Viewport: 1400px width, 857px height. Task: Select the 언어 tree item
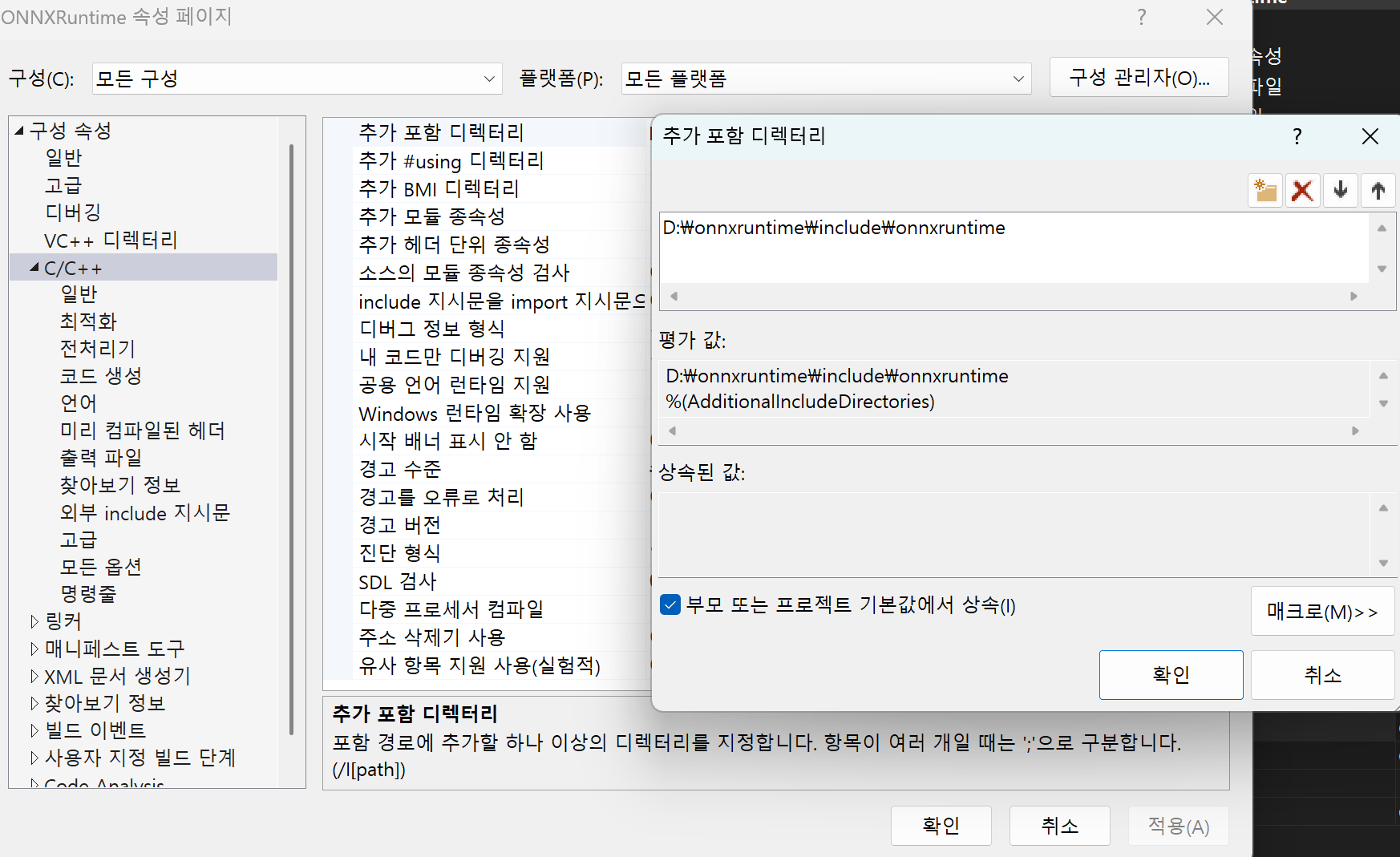click(x=79, y=403)
